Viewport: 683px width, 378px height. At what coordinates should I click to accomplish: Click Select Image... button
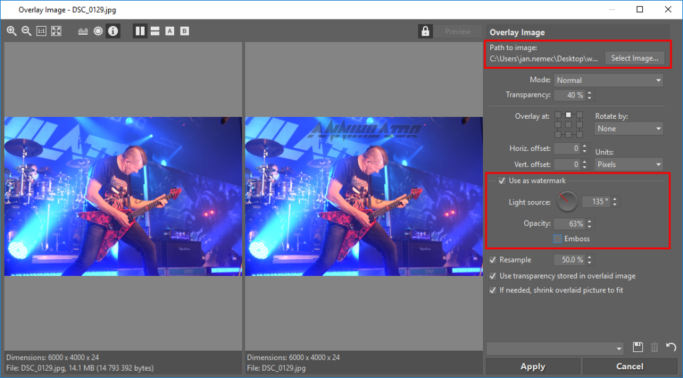click(x=634, y=58)
